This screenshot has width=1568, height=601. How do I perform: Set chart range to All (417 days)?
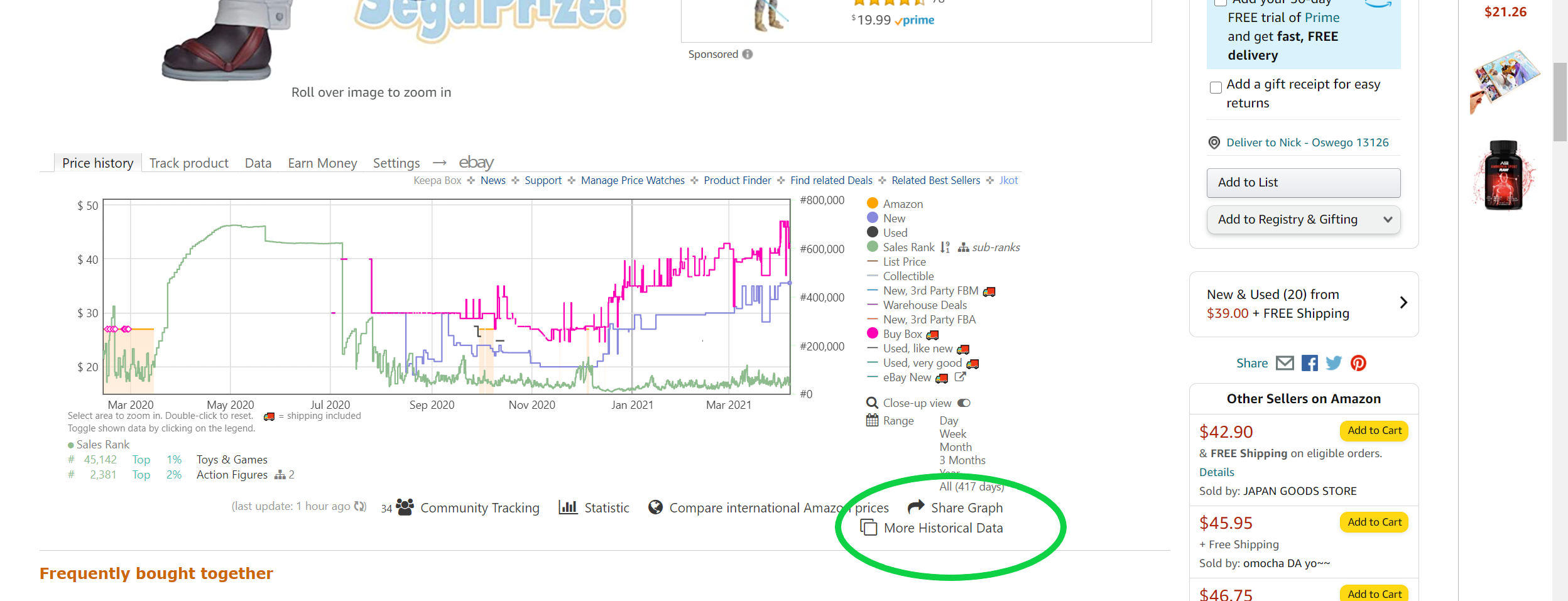[x=971, y=486]
